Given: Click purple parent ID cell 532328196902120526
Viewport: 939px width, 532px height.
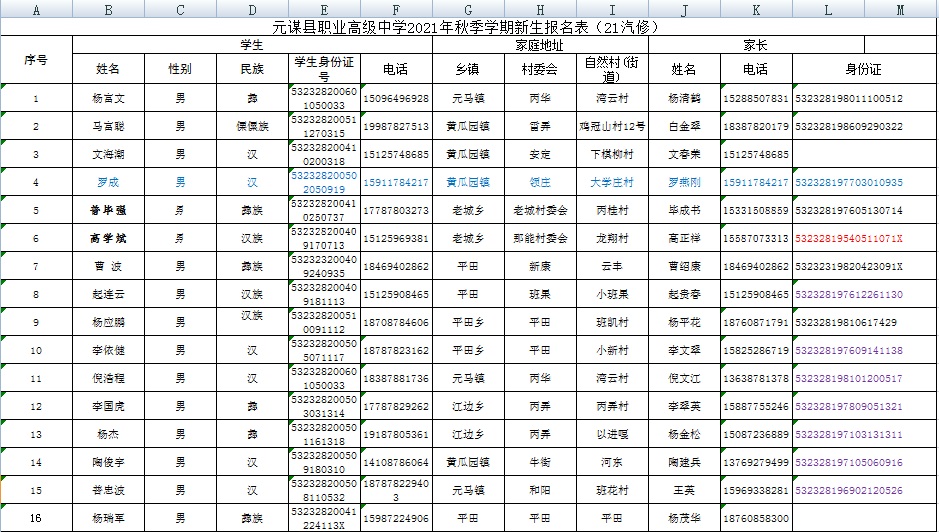Looking at the screenshot, I should [x=864, y=490].
